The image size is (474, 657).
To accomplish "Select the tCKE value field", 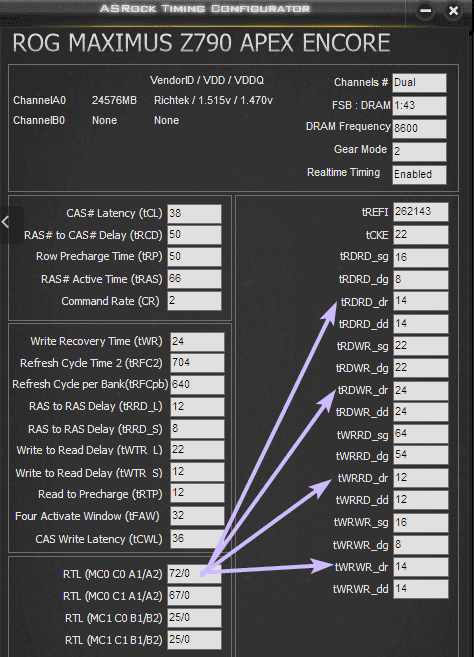I will point(421,235).
